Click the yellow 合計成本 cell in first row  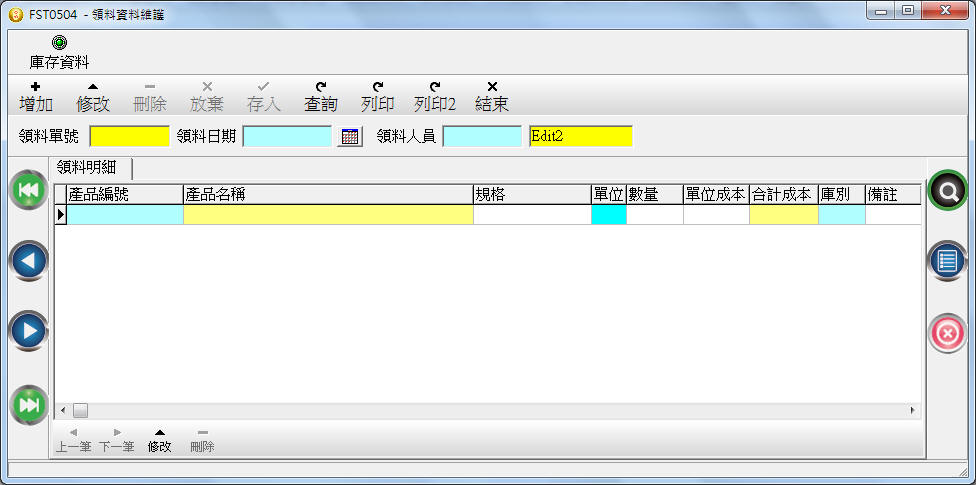(x=784, y=215)
